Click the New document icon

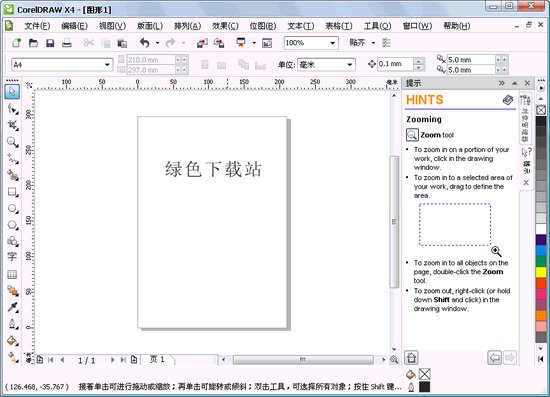(x=16, y=43)
